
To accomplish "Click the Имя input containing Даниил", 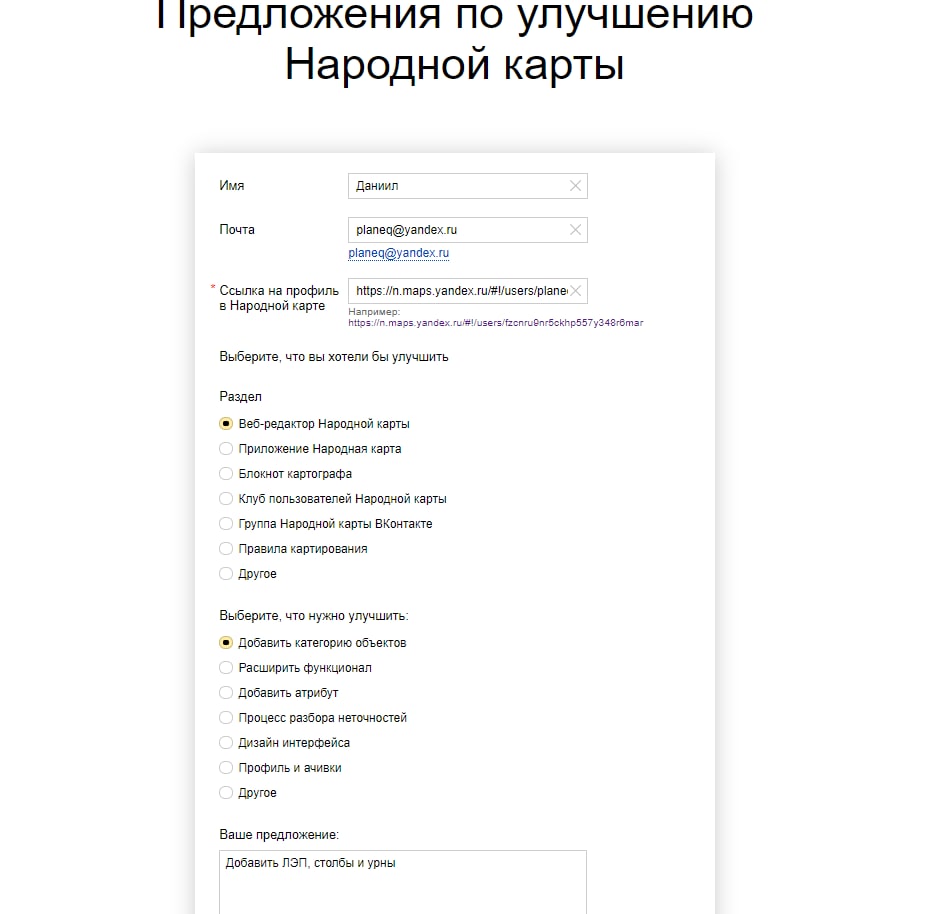I will [x=467, y=186].
